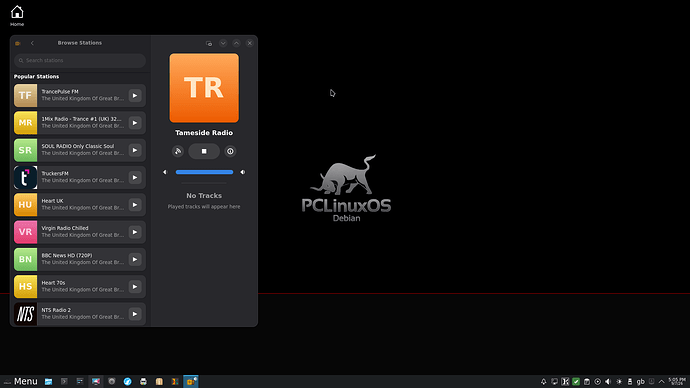Open the clipboard tray icon
Viewport: 690px width, 388px height.
[x=587, y=381]
